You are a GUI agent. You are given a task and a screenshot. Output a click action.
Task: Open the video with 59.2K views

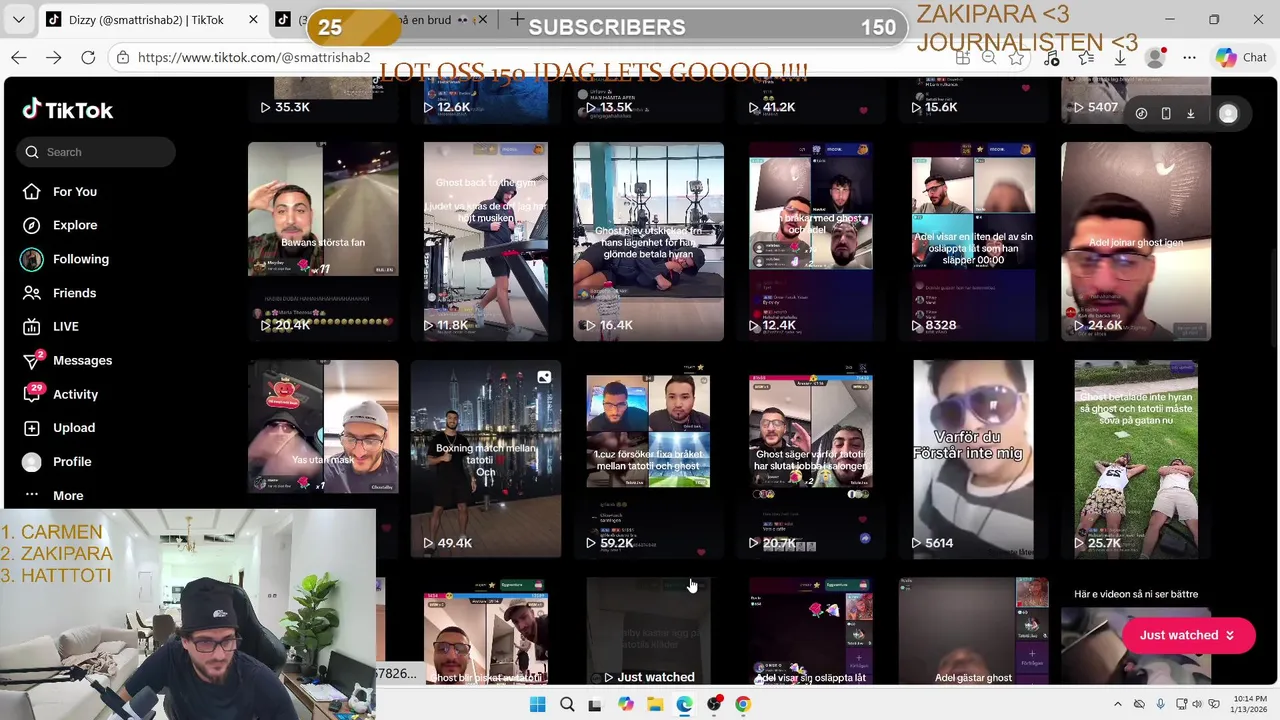click(648, 459)
